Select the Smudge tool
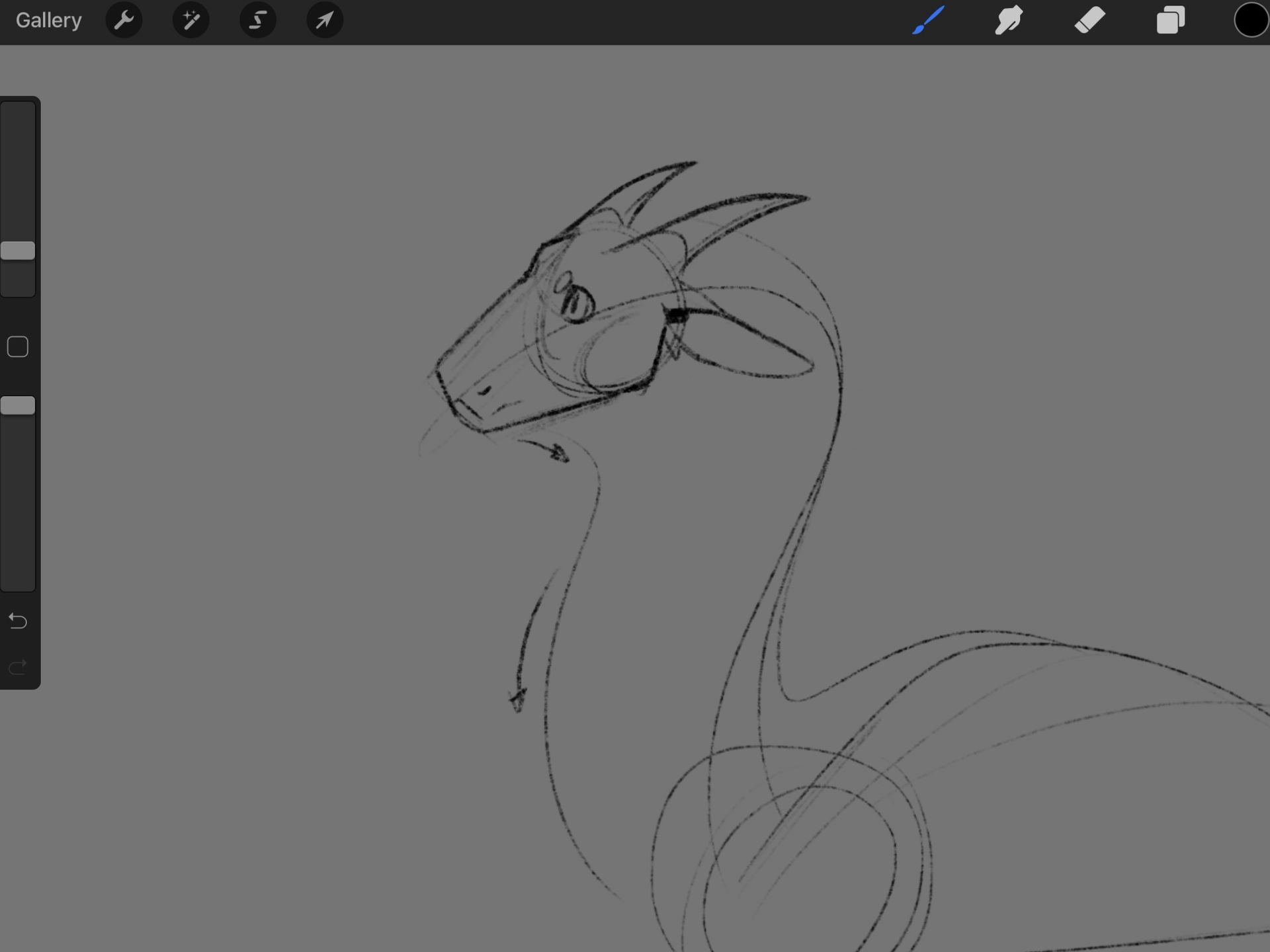The height and width of the screenshot is (952, 1270). pyautogui.click(x=1009, y=20)
